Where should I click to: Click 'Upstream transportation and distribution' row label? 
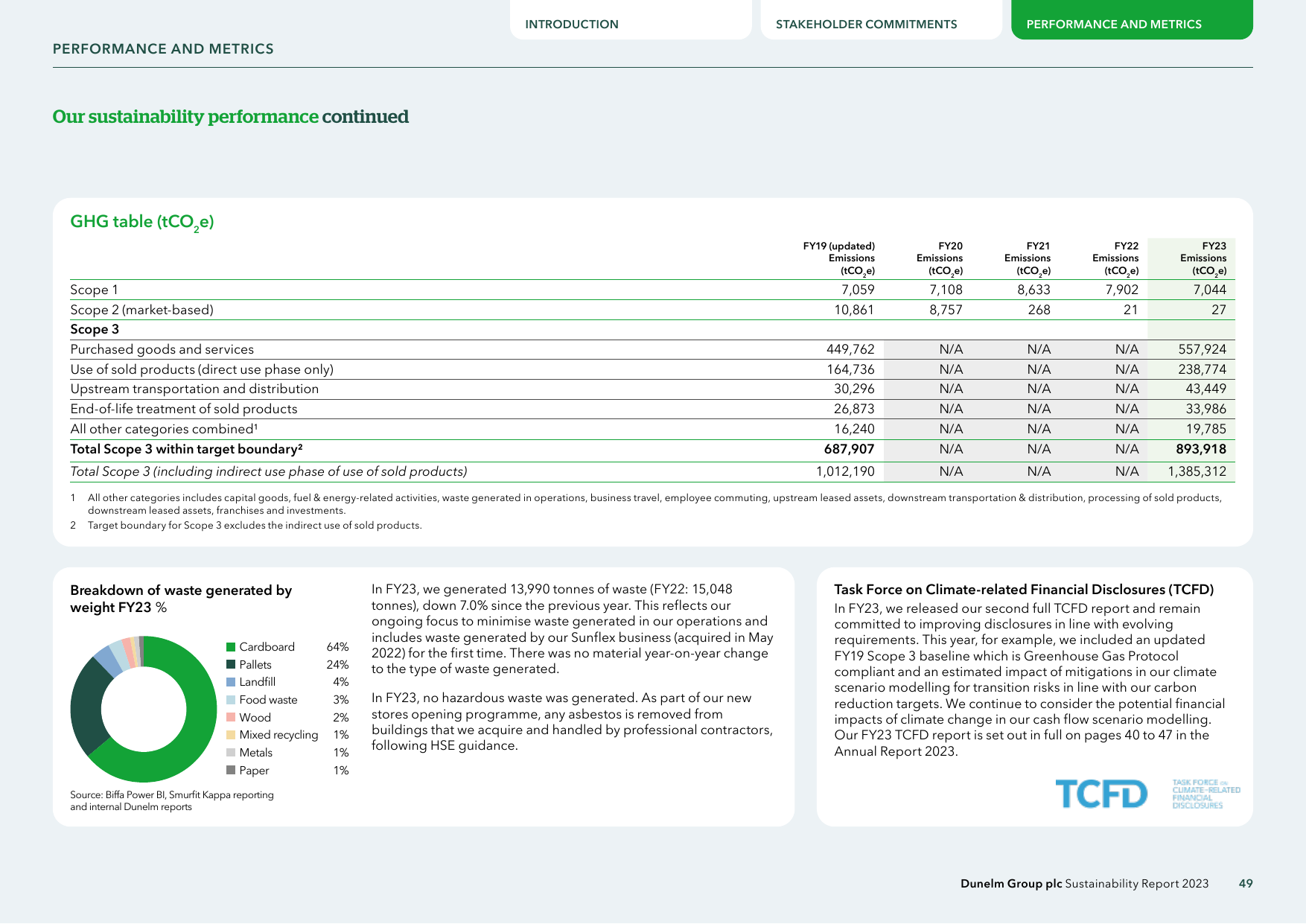click(194, 389)
